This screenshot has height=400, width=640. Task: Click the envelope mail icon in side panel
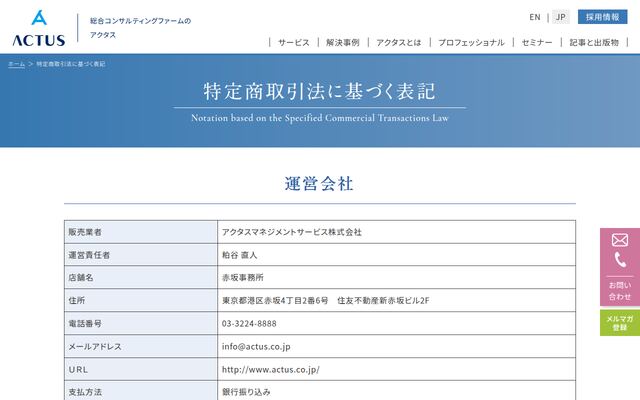point(620,240)
